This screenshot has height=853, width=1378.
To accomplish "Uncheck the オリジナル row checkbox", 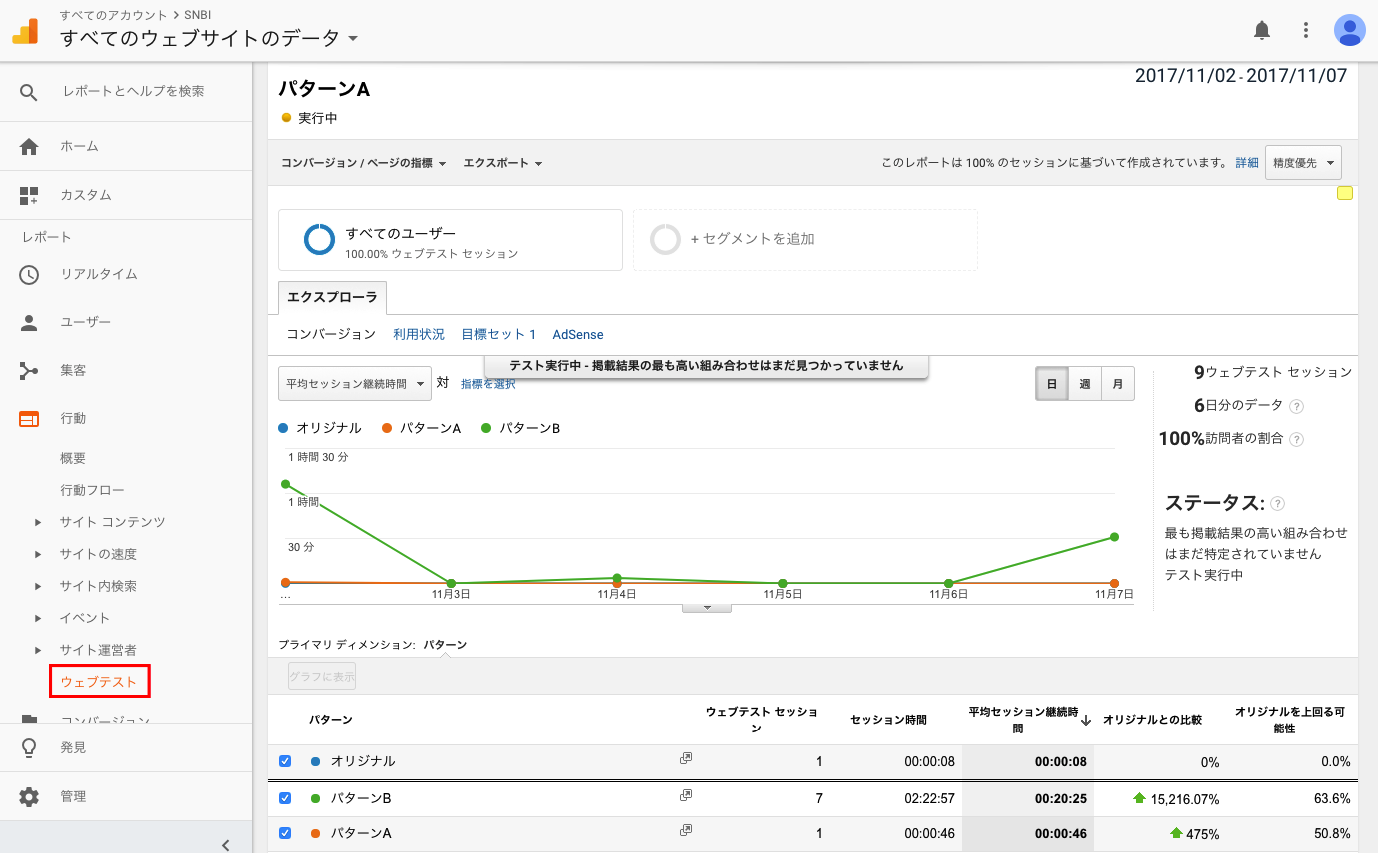I will (x=285, y=761).
